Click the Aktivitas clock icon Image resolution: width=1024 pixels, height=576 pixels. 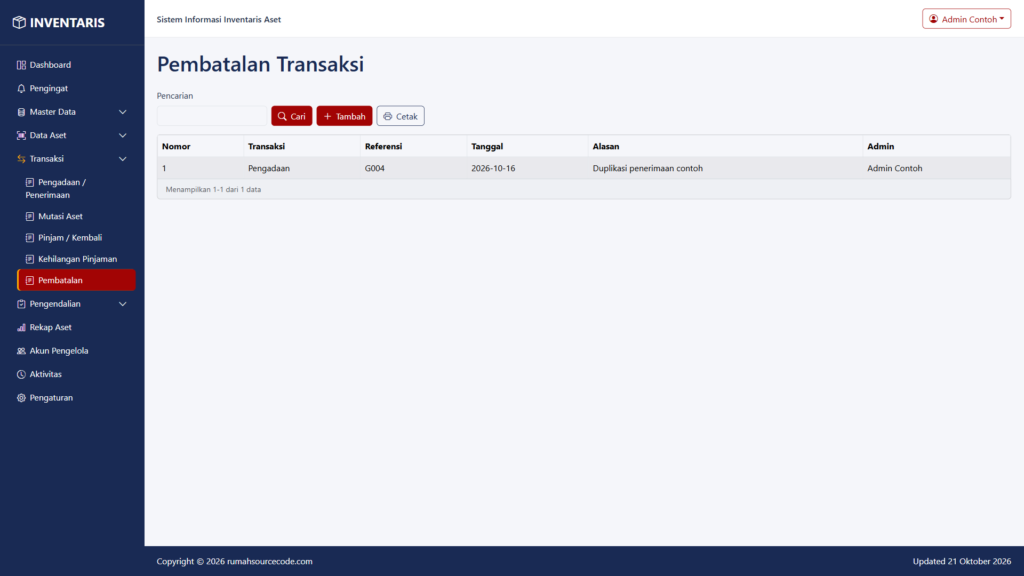21,374
